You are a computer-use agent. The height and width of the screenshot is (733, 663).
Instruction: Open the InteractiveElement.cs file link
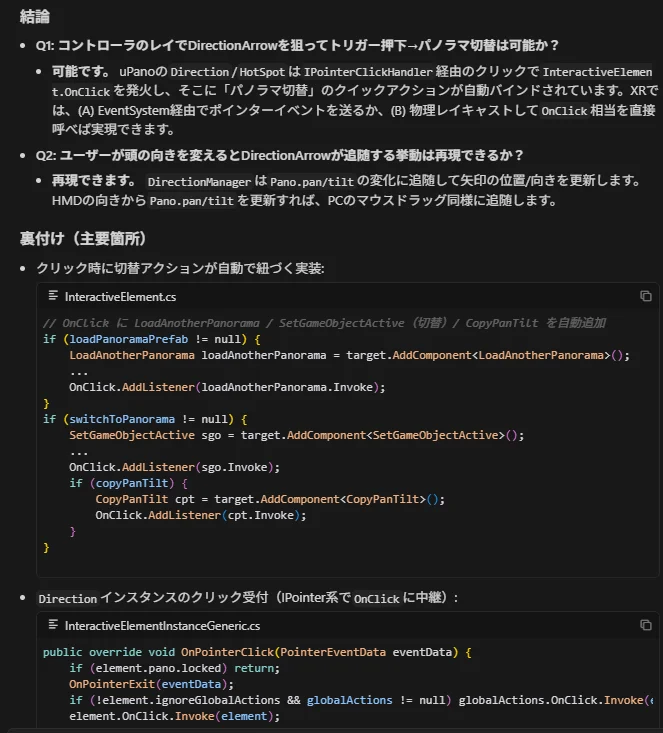click(x=120, y=297)
